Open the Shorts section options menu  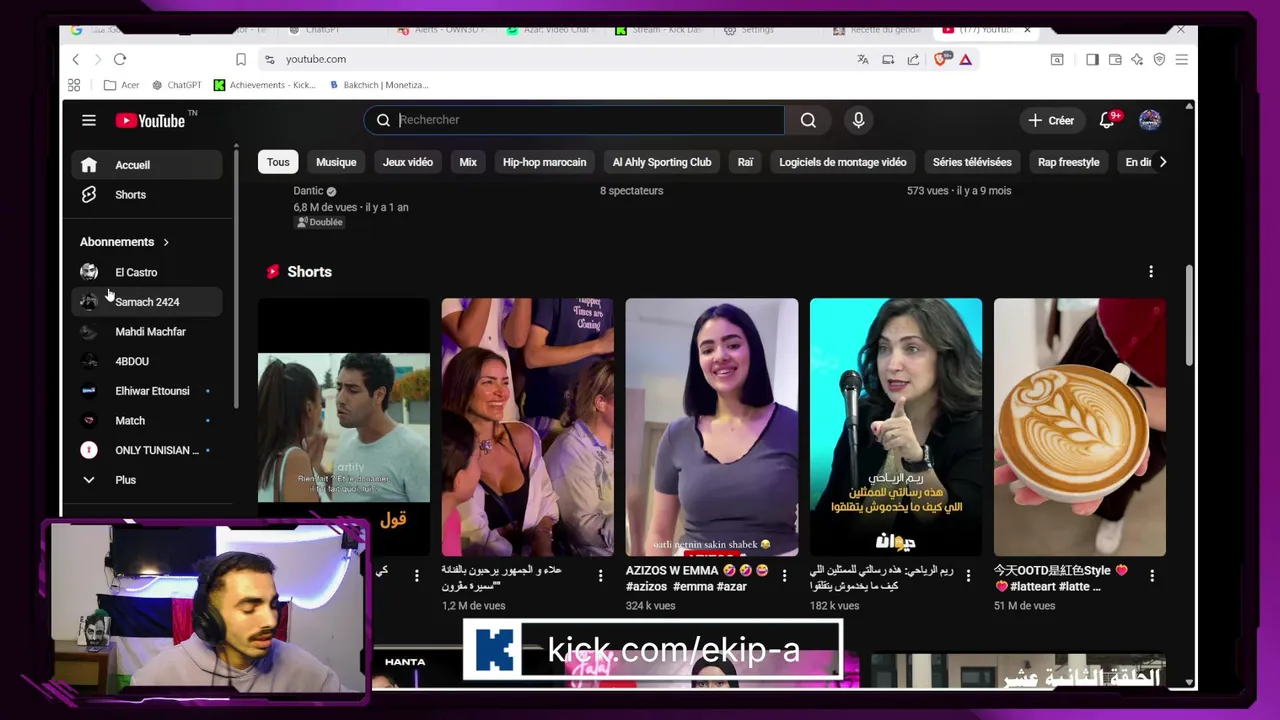[x=1151, y=272]
